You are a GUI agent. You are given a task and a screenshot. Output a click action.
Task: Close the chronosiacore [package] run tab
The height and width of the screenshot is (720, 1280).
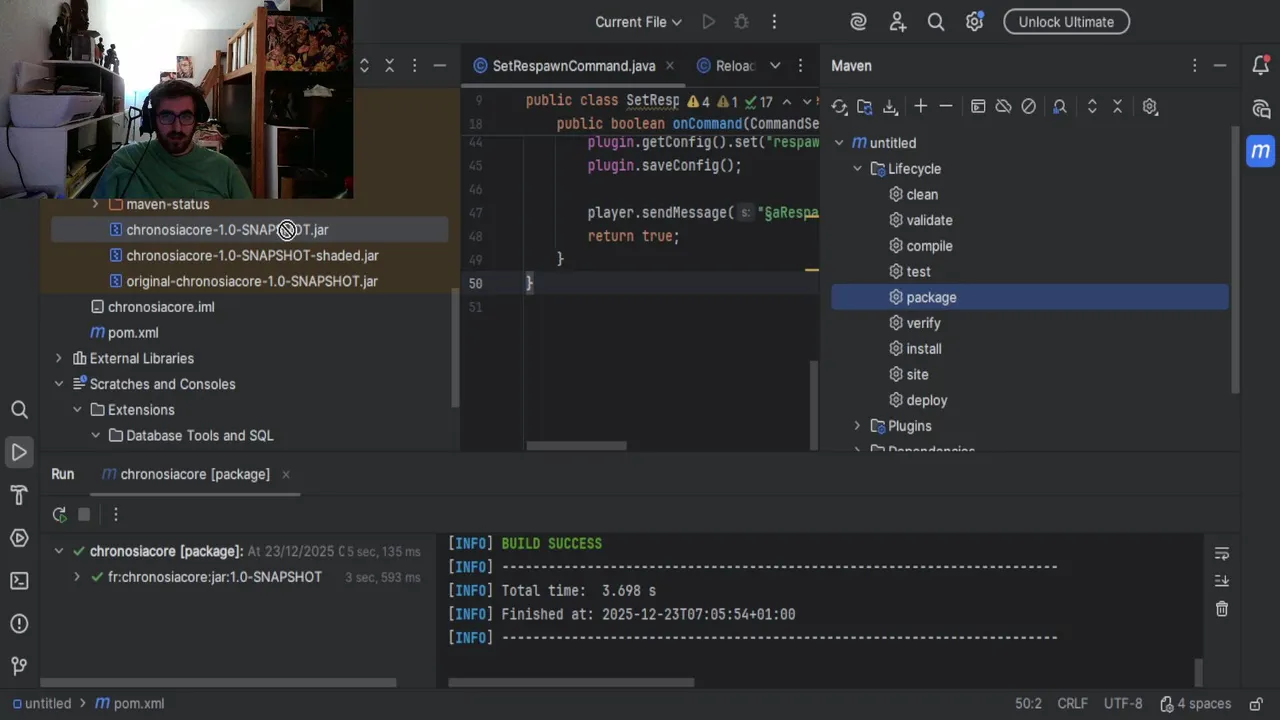[x=285, y=474]
